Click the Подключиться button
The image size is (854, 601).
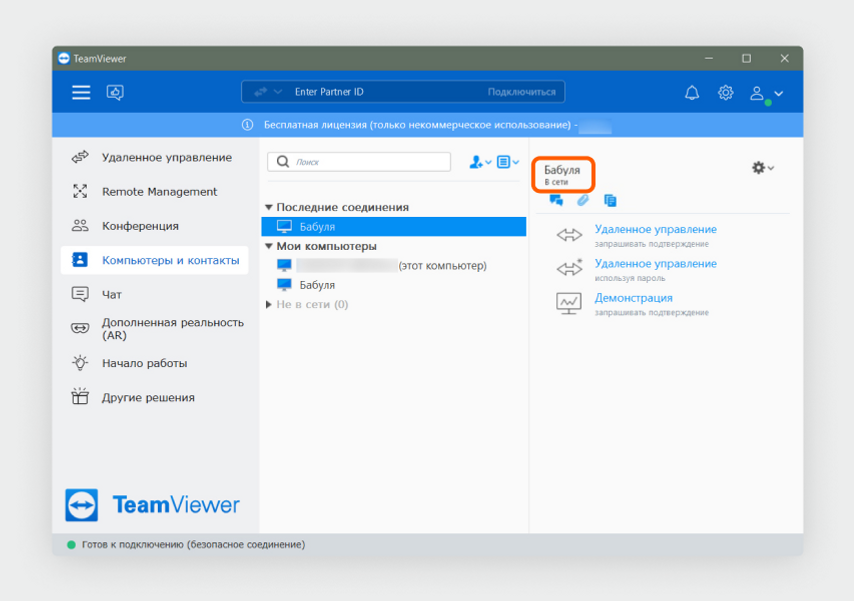tap(521, 92)
